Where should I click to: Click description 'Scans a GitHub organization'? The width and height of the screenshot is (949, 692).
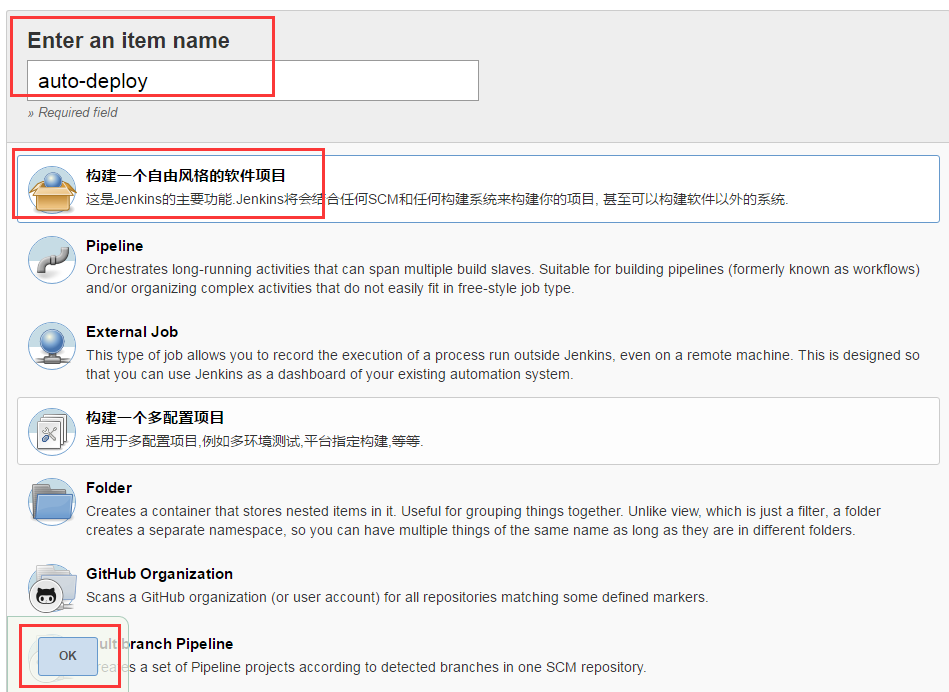tap(397, 598)
